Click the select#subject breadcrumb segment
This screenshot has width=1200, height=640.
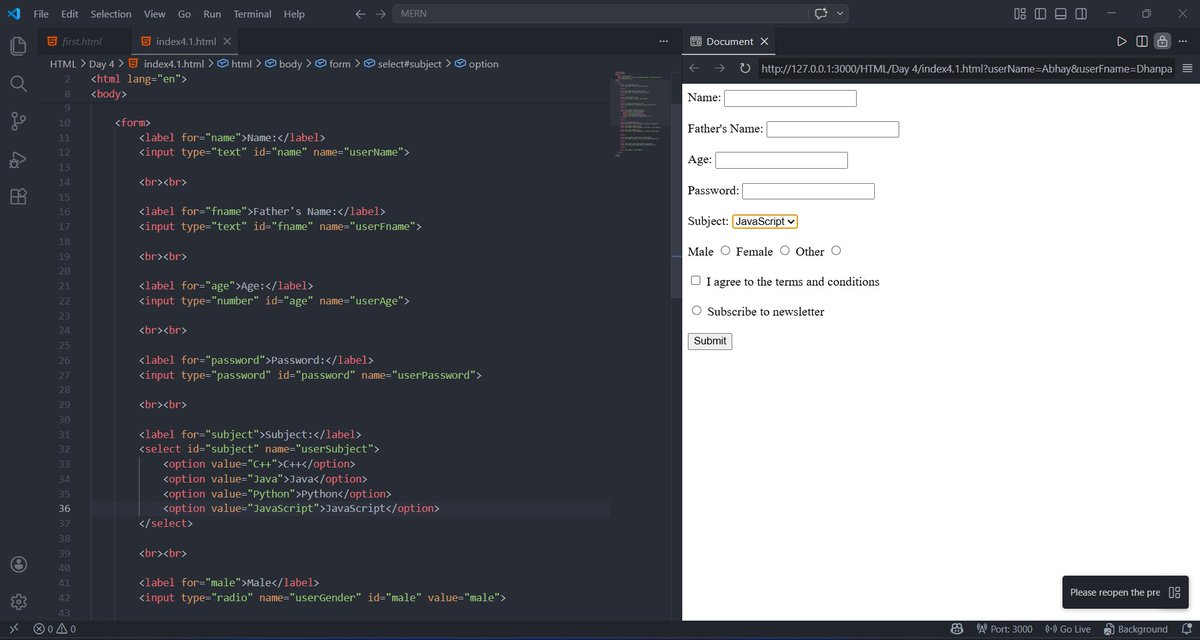[402, 64]
